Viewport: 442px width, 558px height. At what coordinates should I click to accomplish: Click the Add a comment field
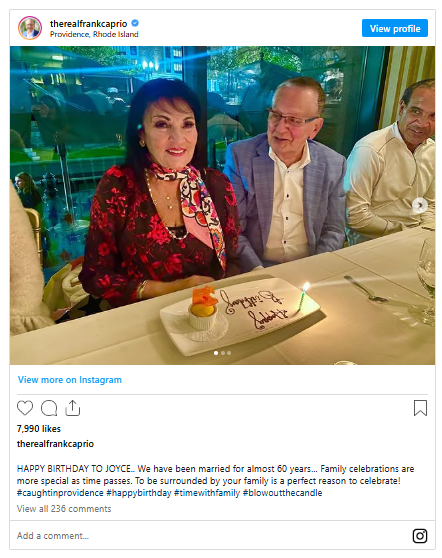point(210,536)
